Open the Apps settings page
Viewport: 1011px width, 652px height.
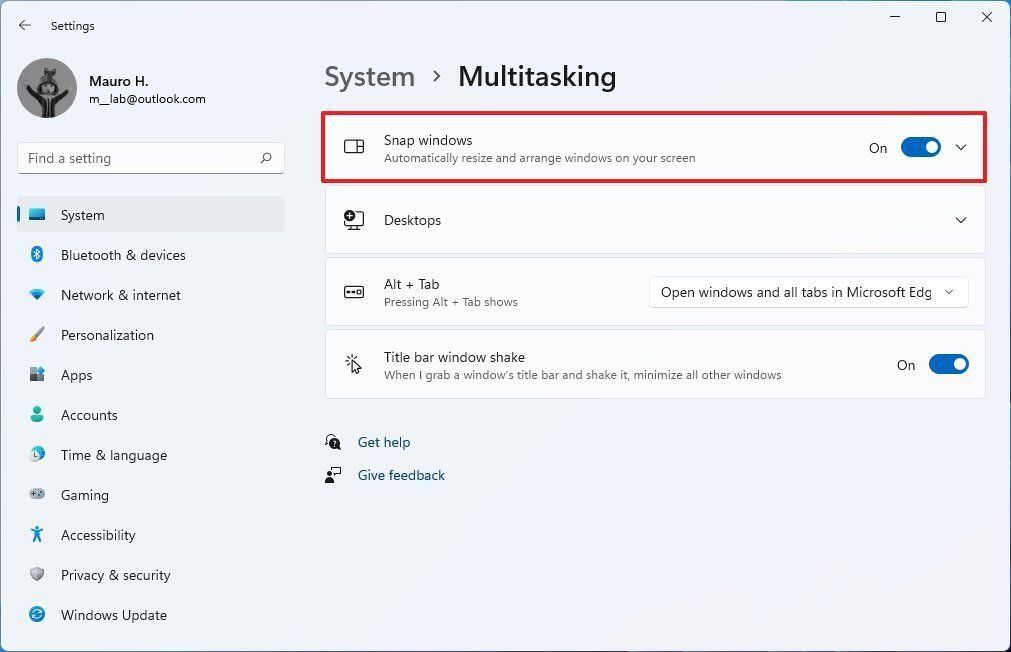coord(76,375)
